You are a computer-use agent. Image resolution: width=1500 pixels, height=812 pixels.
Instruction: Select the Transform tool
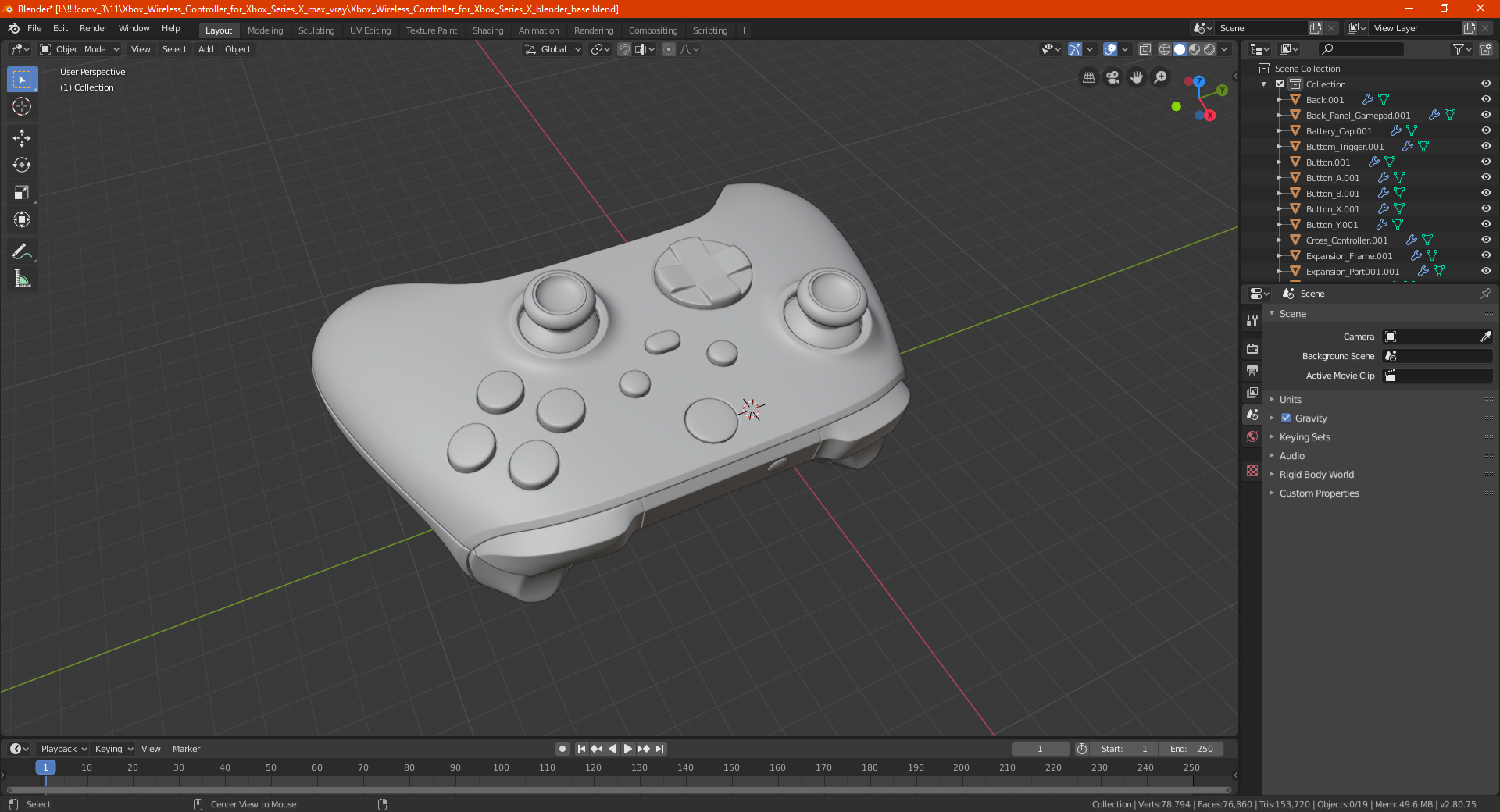coord(22,219)
